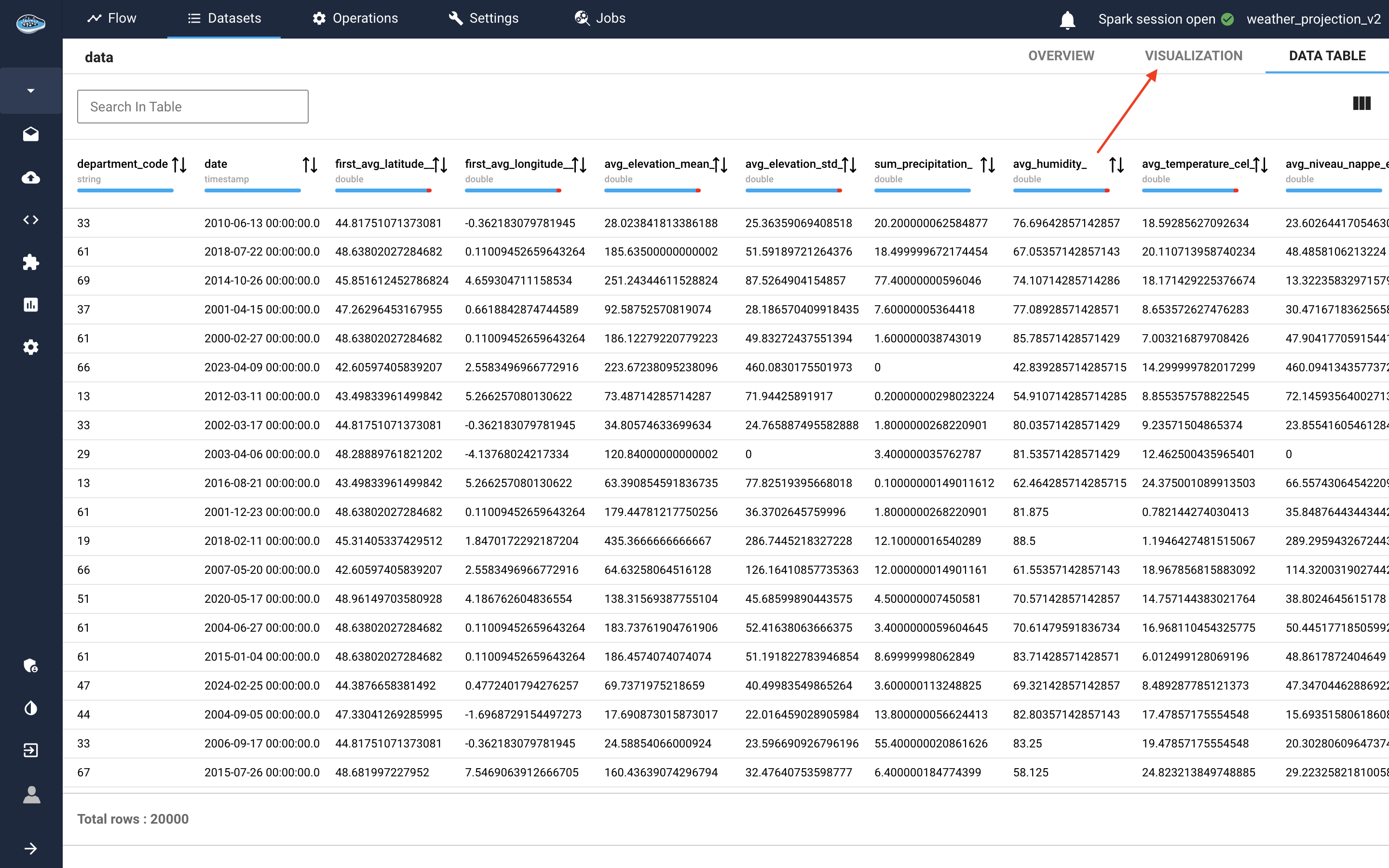Switch to the VISUALIZATION tab

(1193, 55)
